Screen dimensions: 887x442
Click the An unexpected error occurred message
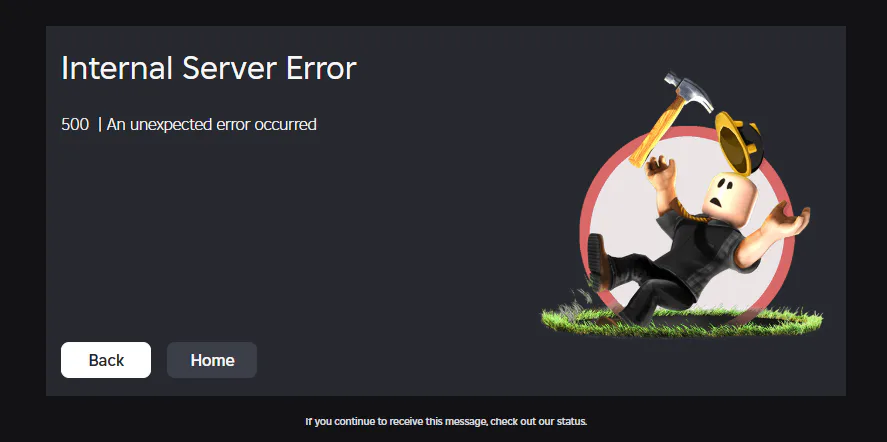coord(212,124)
